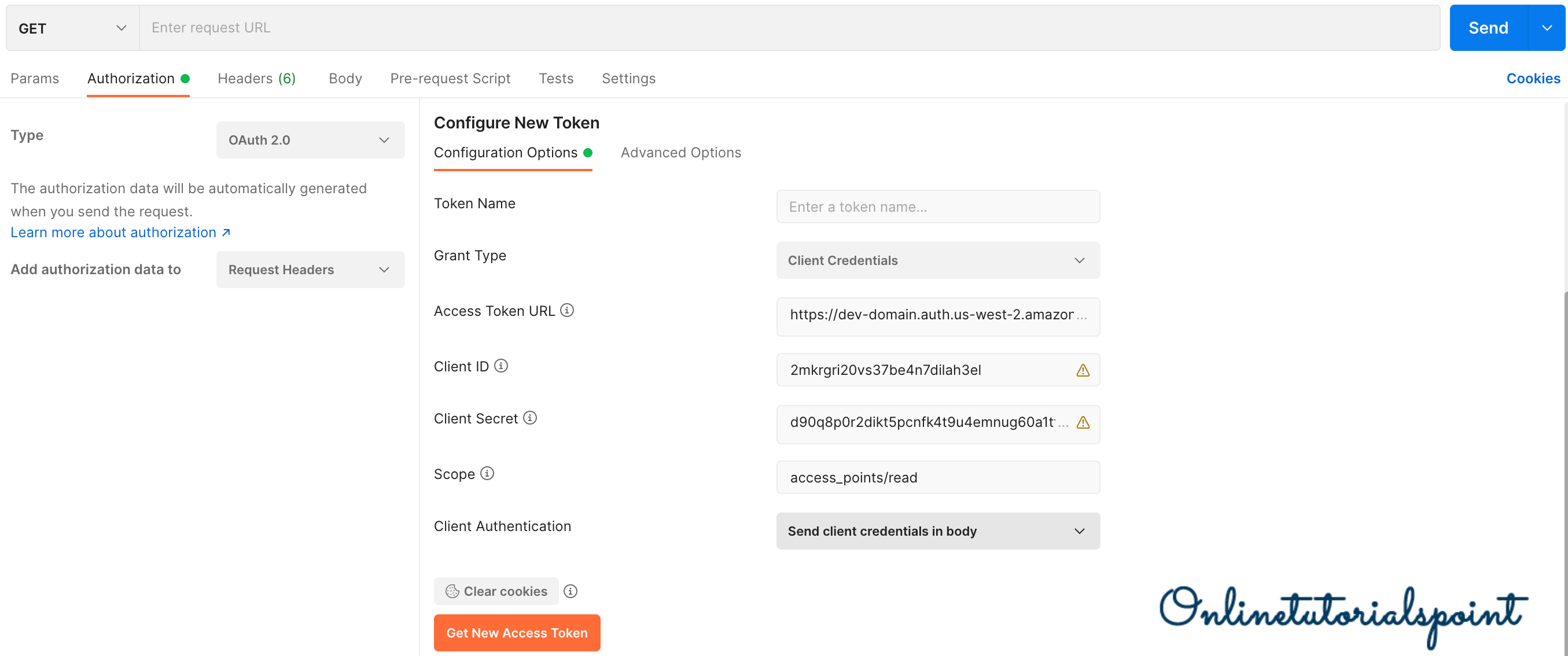
Task: Open Send client credentials in body dropdown
Action: 937,531
